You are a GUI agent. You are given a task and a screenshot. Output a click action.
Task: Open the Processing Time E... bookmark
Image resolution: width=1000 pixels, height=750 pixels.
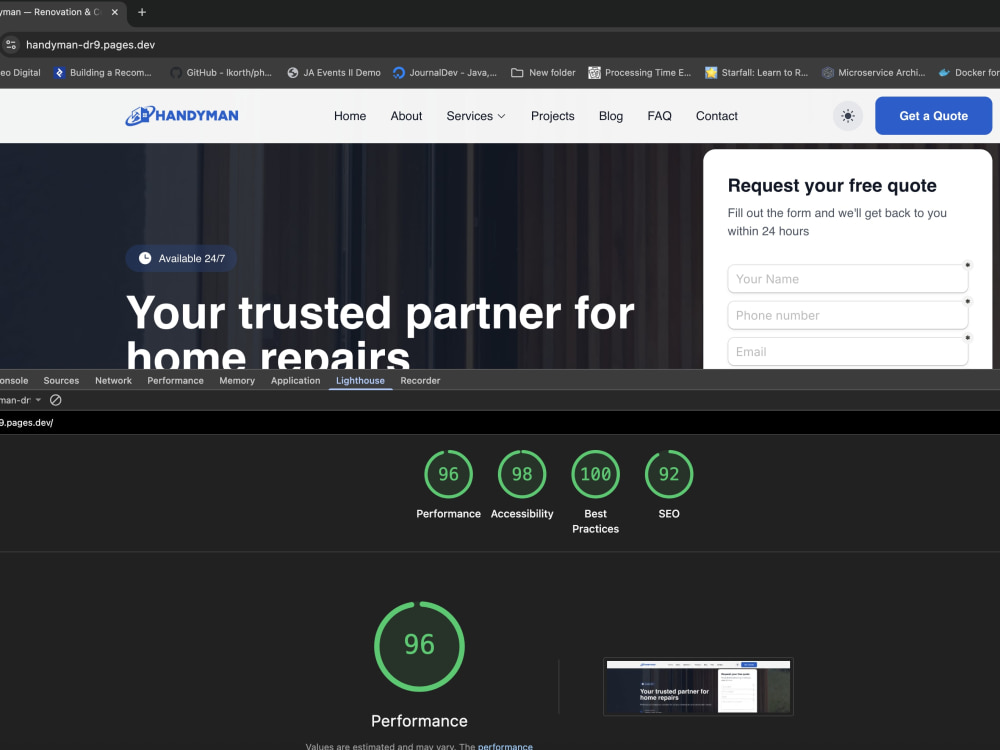[640, 73]
